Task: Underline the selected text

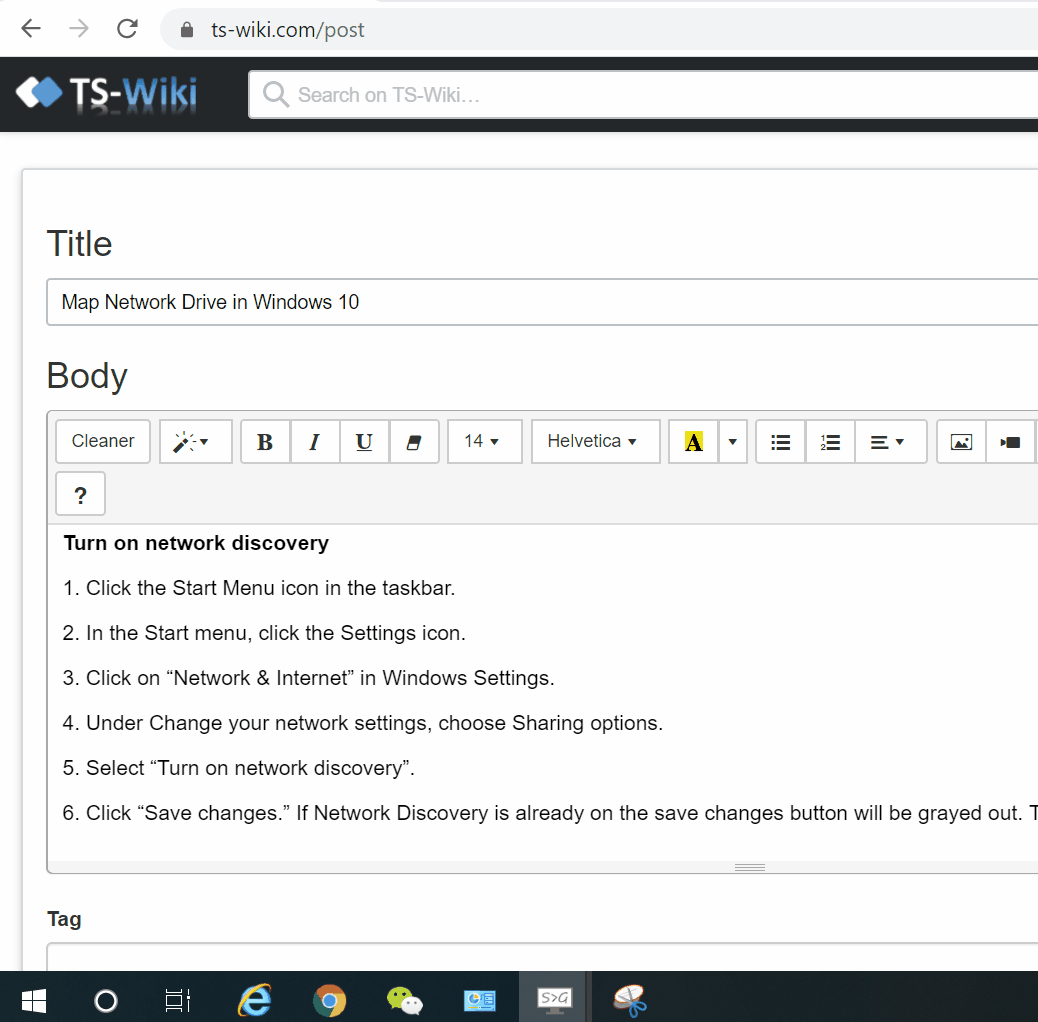Action: pos(364,442)
